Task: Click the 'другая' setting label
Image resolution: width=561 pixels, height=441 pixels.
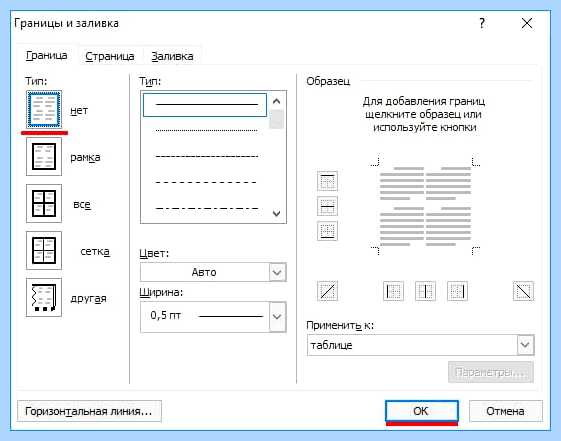Action: point(88,299)
